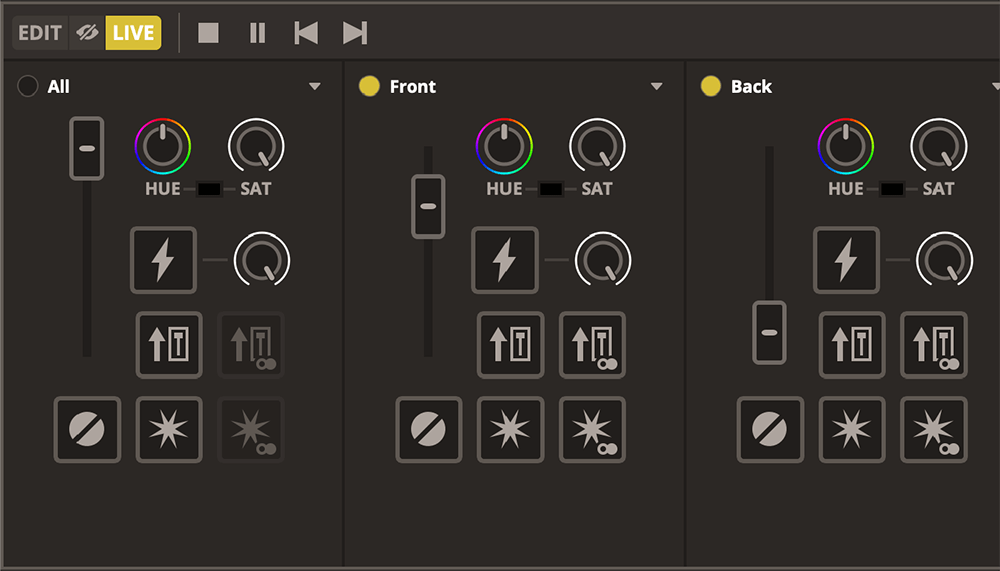The image size is (1000, 571).
Task: Click the blackout button in All group
Action: coord(87,429)
